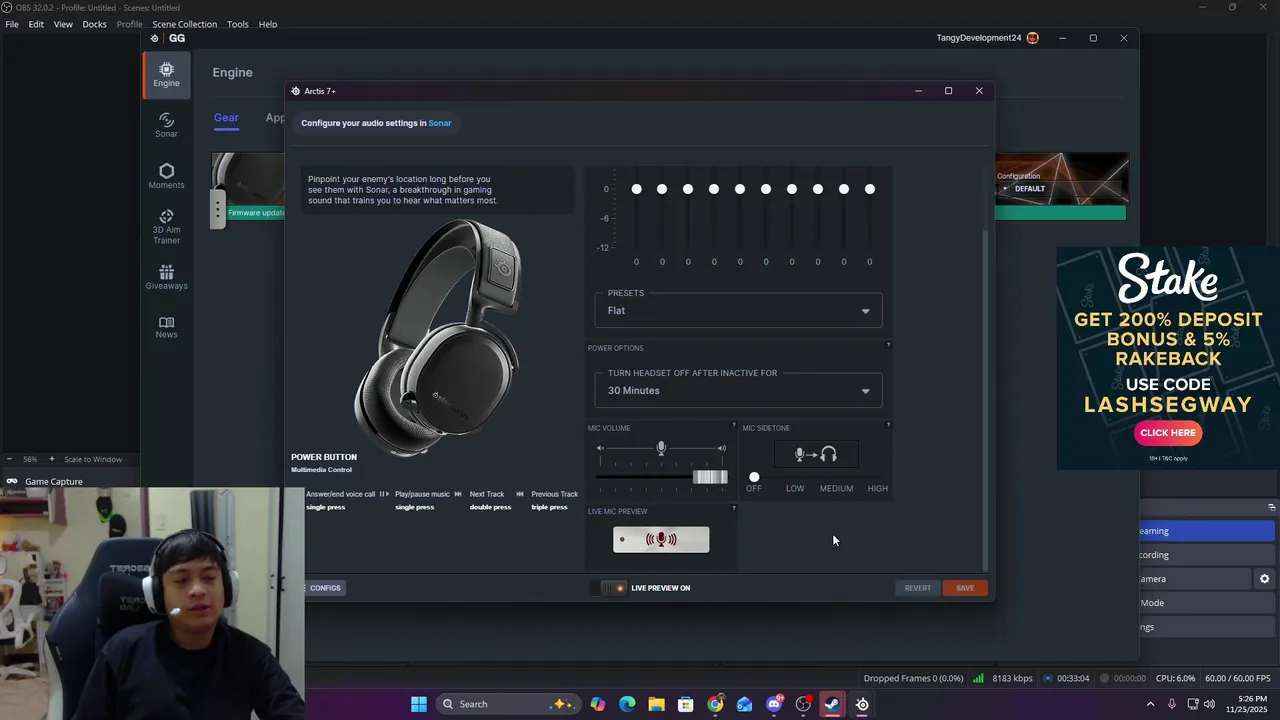
Task: Set mic sidetone to MEDIUM
Action: pos(836,488)
